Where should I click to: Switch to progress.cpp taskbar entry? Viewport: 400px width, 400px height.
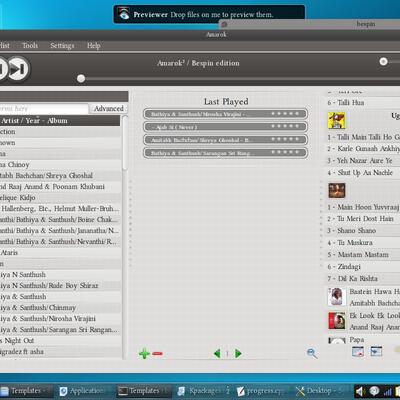pyautogui.click(x=261, y=391)
